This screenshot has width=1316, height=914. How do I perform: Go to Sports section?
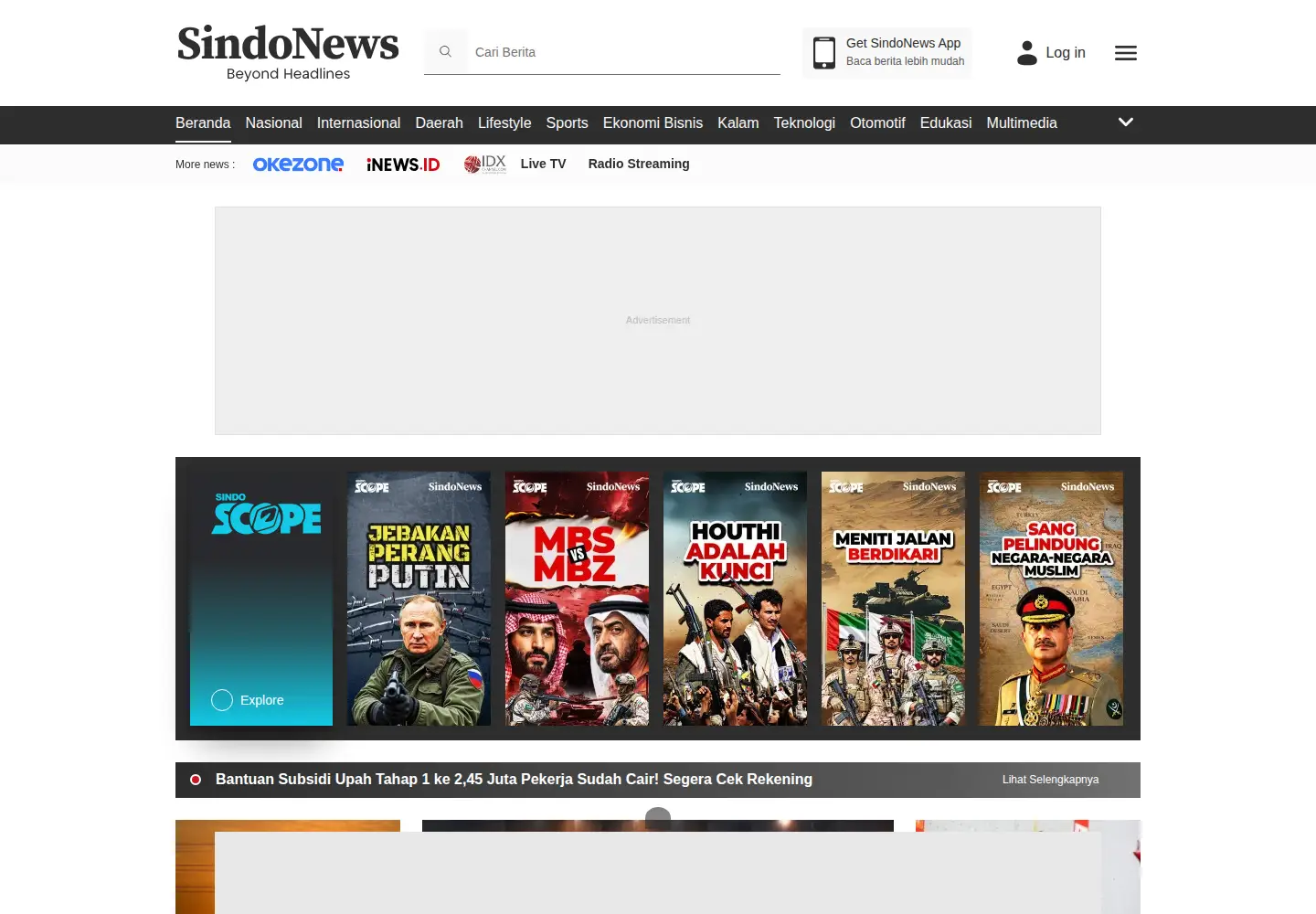pyautogui.click(x=567, y=123)
